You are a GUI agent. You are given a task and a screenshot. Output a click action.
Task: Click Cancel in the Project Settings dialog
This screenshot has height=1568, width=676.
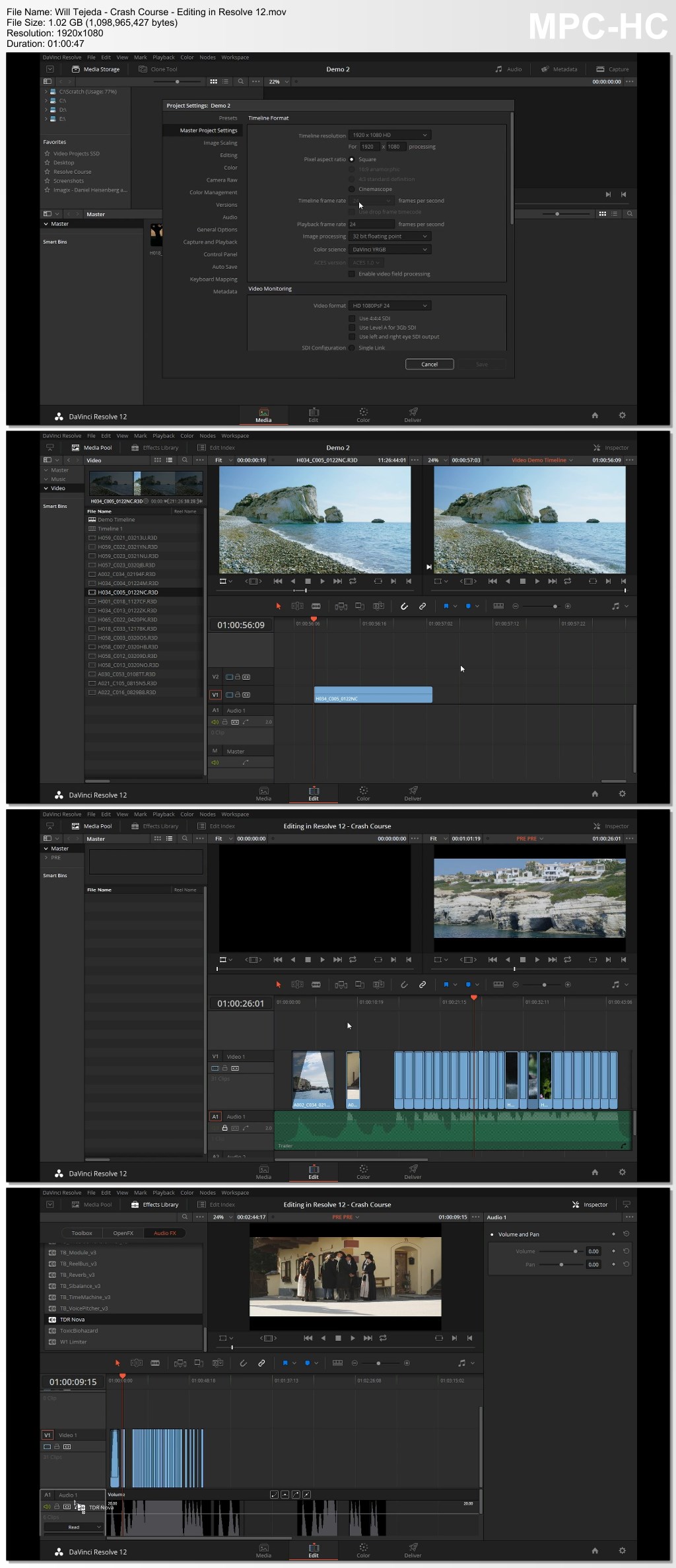[x=429, y=365]
